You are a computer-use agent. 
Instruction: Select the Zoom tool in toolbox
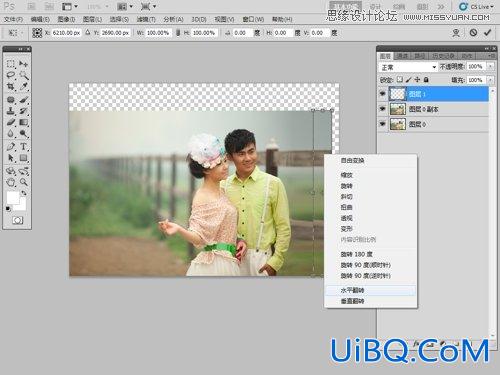(x=23, y=182)
